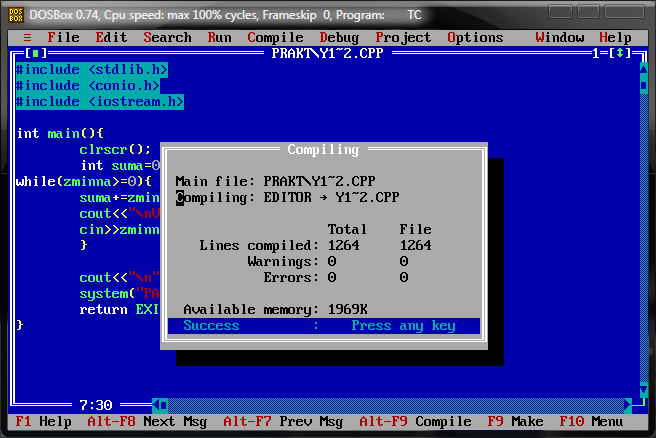Click the vertical scrollbar down arrow

(643, 390)
